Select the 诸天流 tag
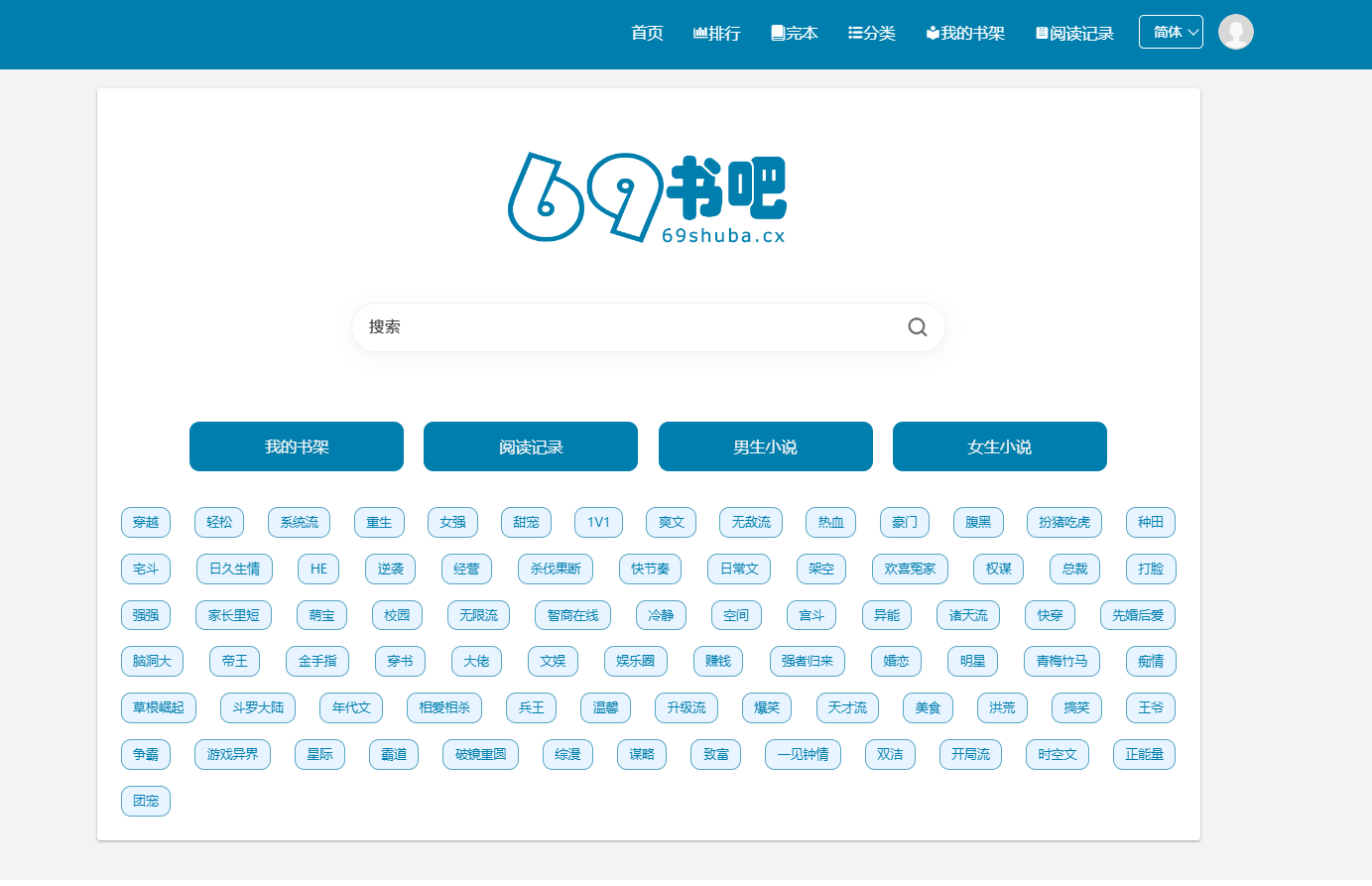The height and width of the screenshot is (886, 1372). click(968, 615)
